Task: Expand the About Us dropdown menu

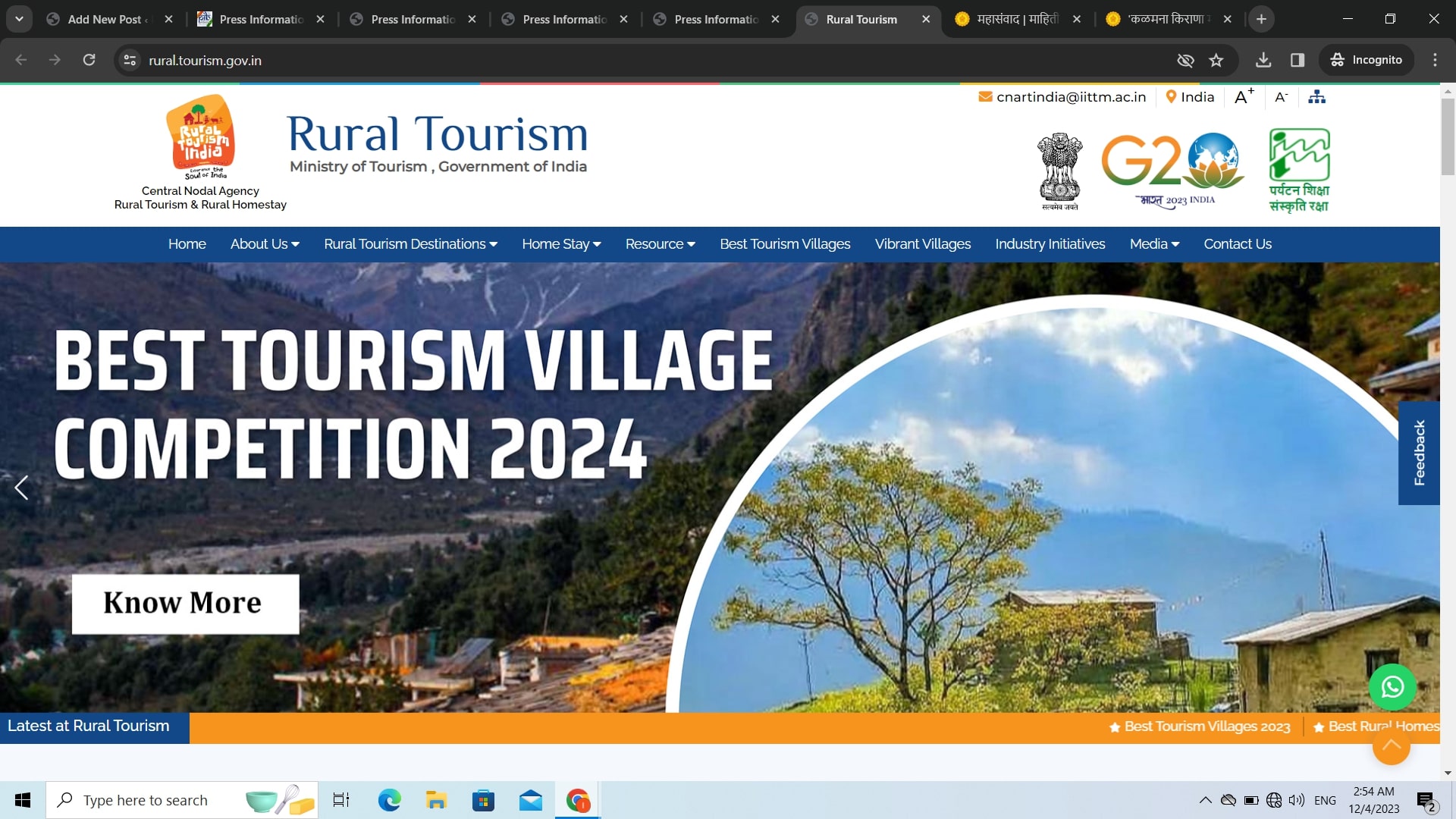Action: click(x=265, y=244)
